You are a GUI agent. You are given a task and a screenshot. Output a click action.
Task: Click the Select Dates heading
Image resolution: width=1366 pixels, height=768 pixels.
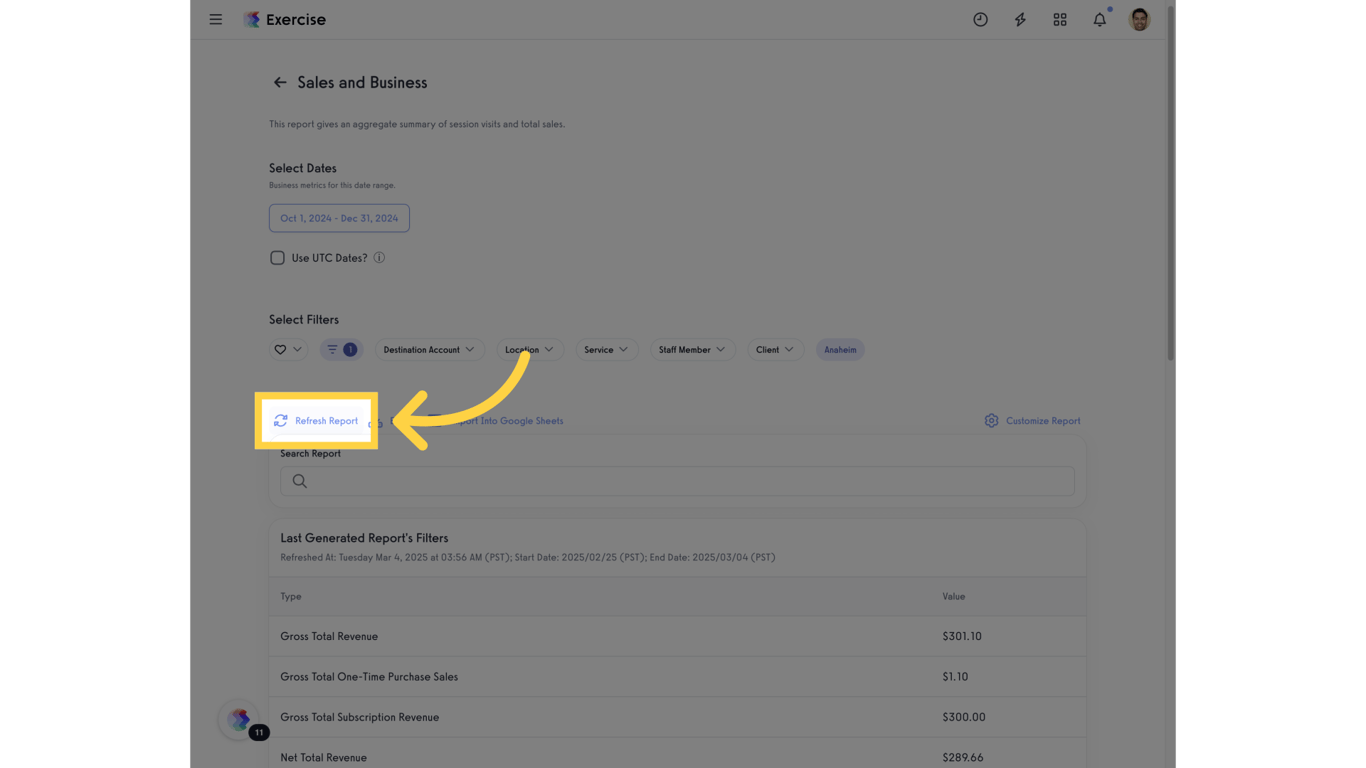303,168
